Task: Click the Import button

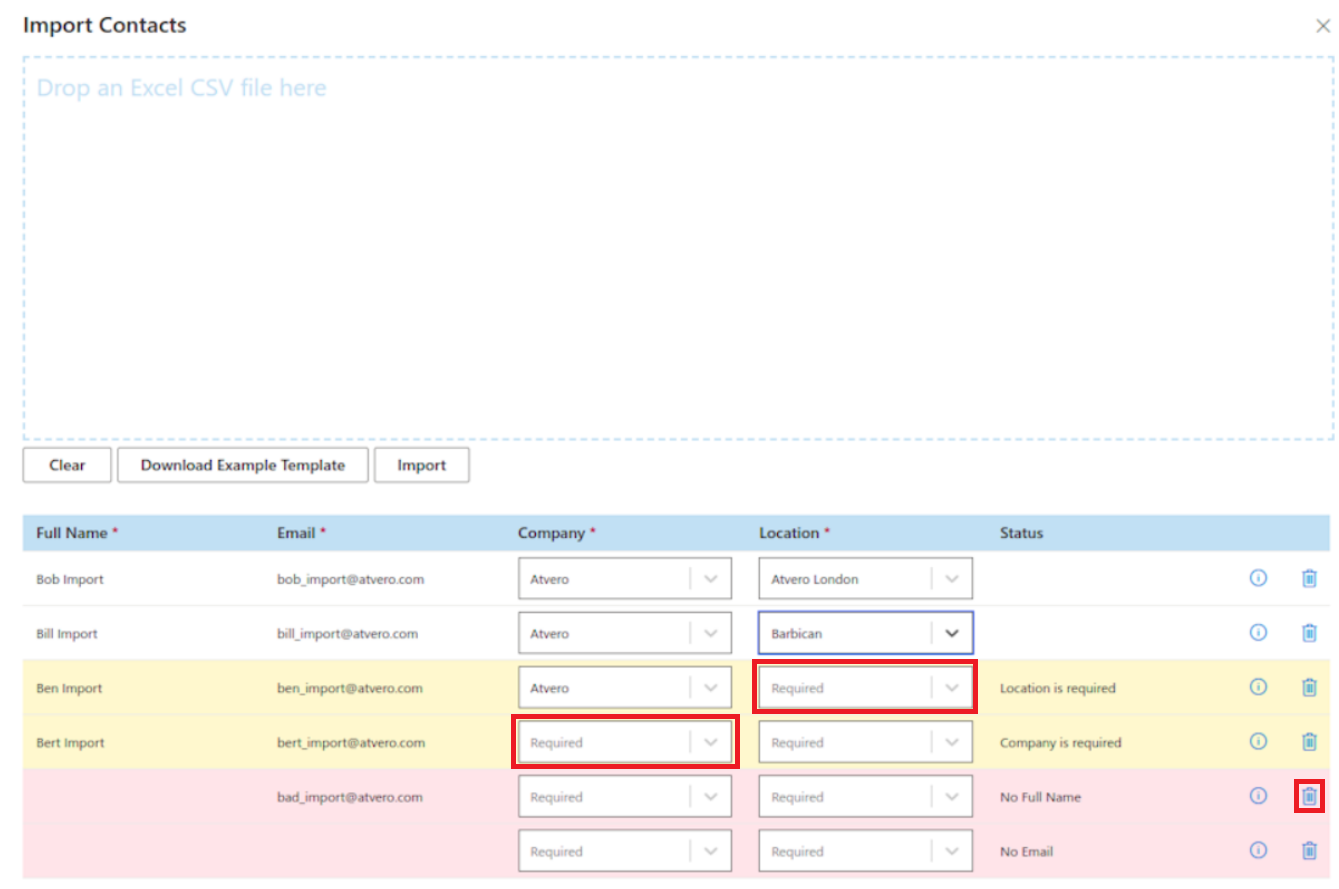Action: pos(422,465)
